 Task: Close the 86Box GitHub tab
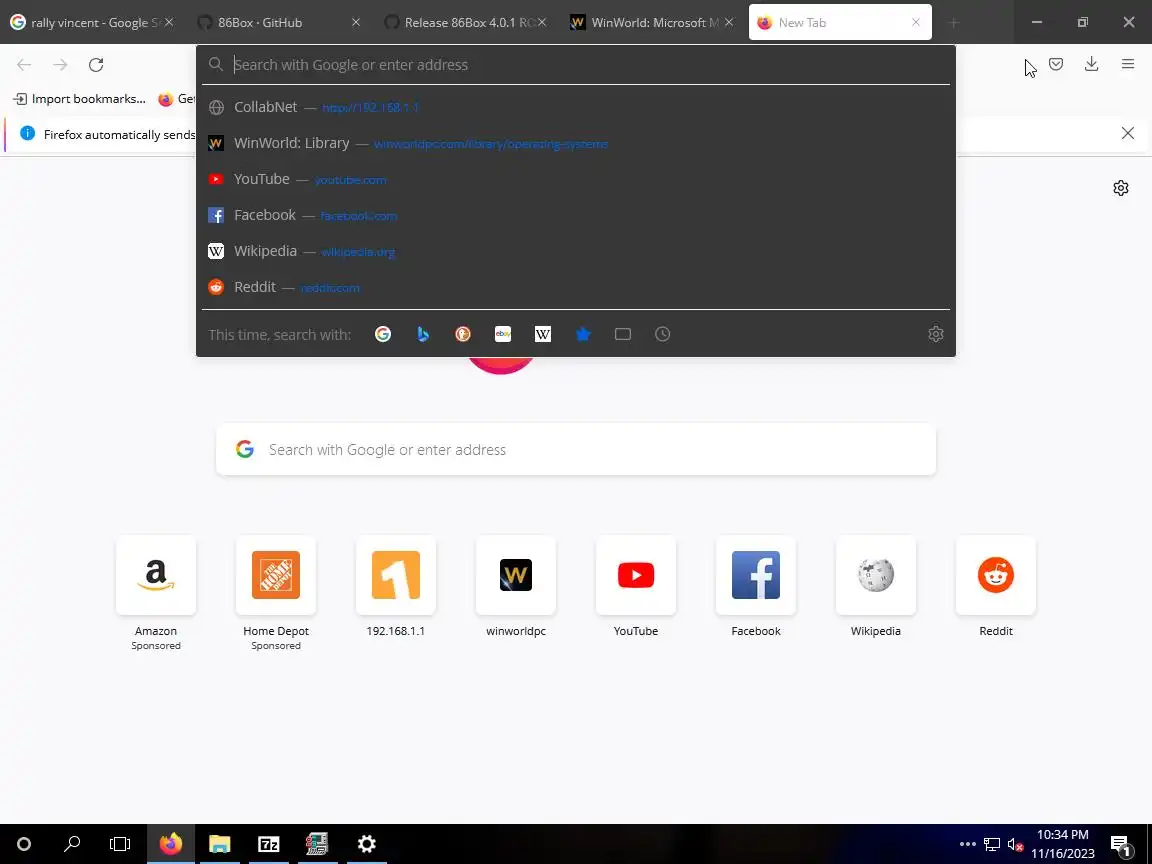pos(356,22)
